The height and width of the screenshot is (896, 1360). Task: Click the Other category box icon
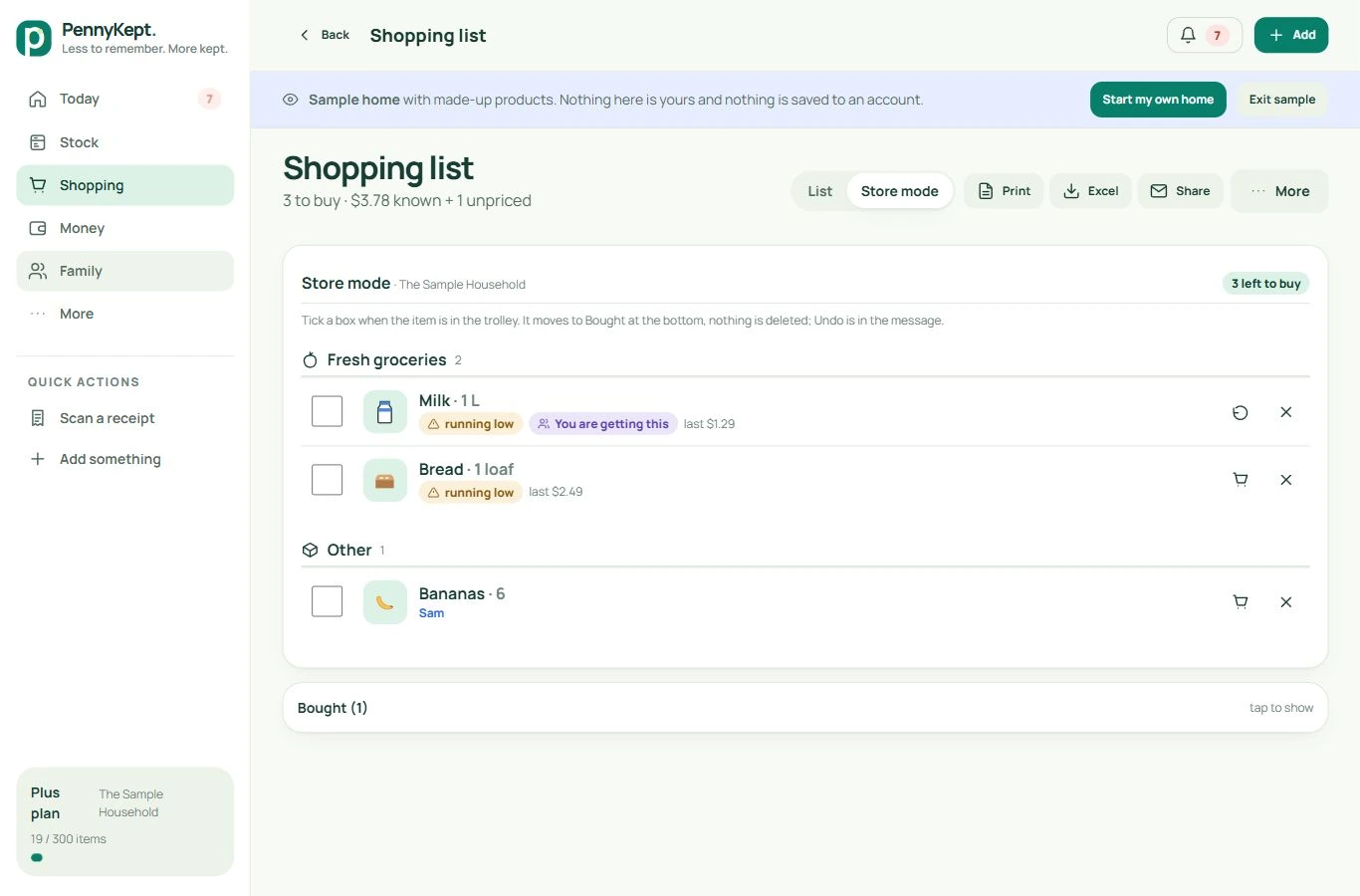pos(311,551)
